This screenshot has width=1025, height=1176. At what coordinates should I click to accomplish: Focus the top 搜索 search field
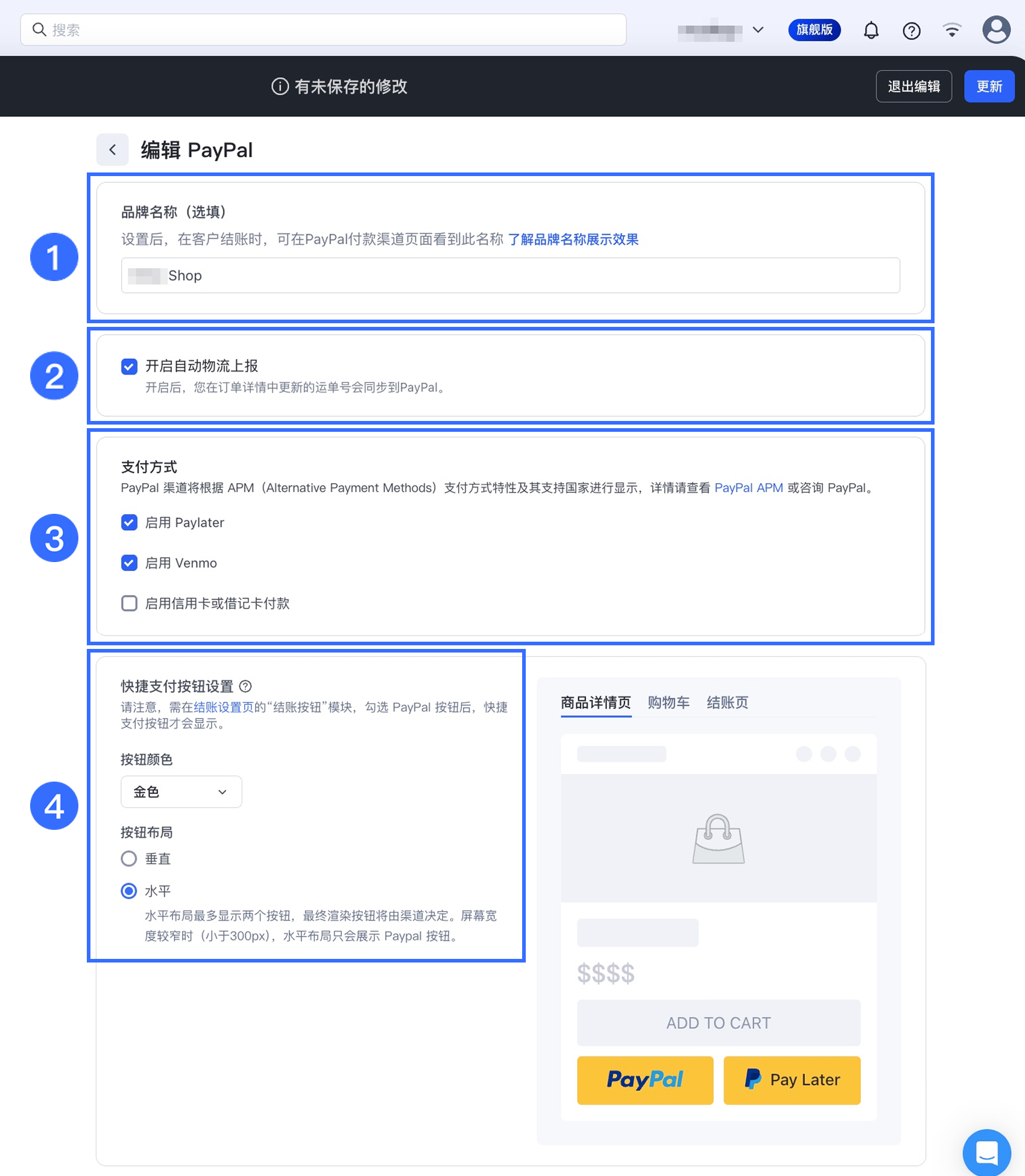[x=323, y=30]
